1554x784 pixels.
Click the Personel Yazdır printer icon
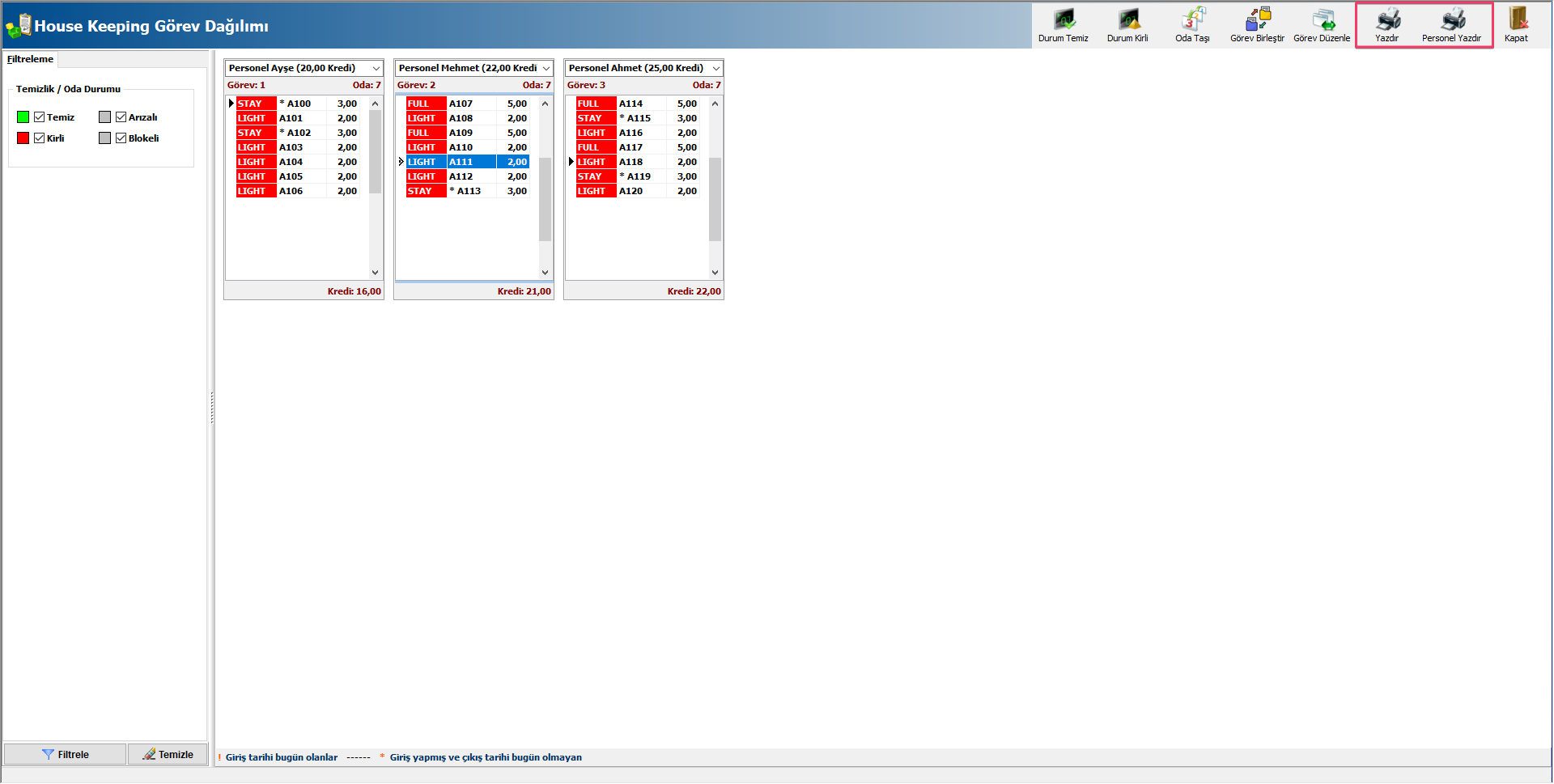click(1452, 20)
